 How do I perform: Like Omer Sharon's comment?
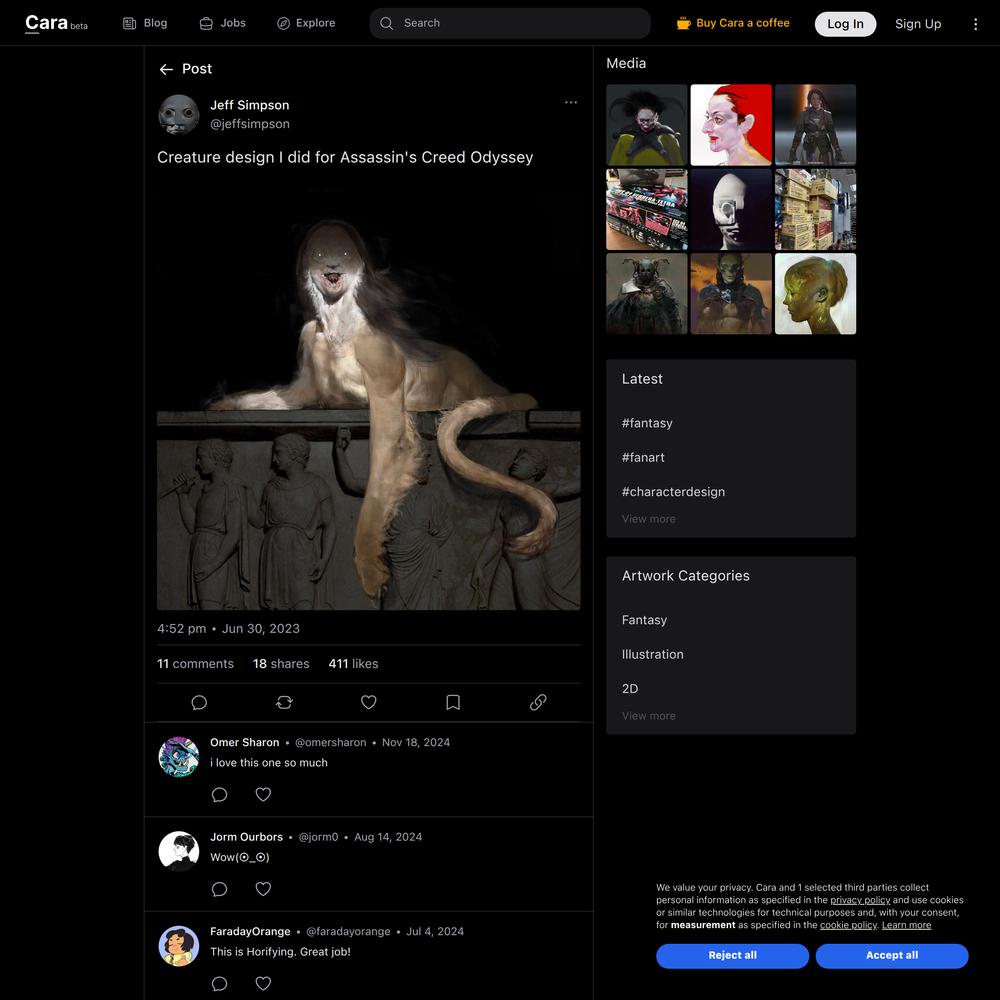click(x=263, y=794)
